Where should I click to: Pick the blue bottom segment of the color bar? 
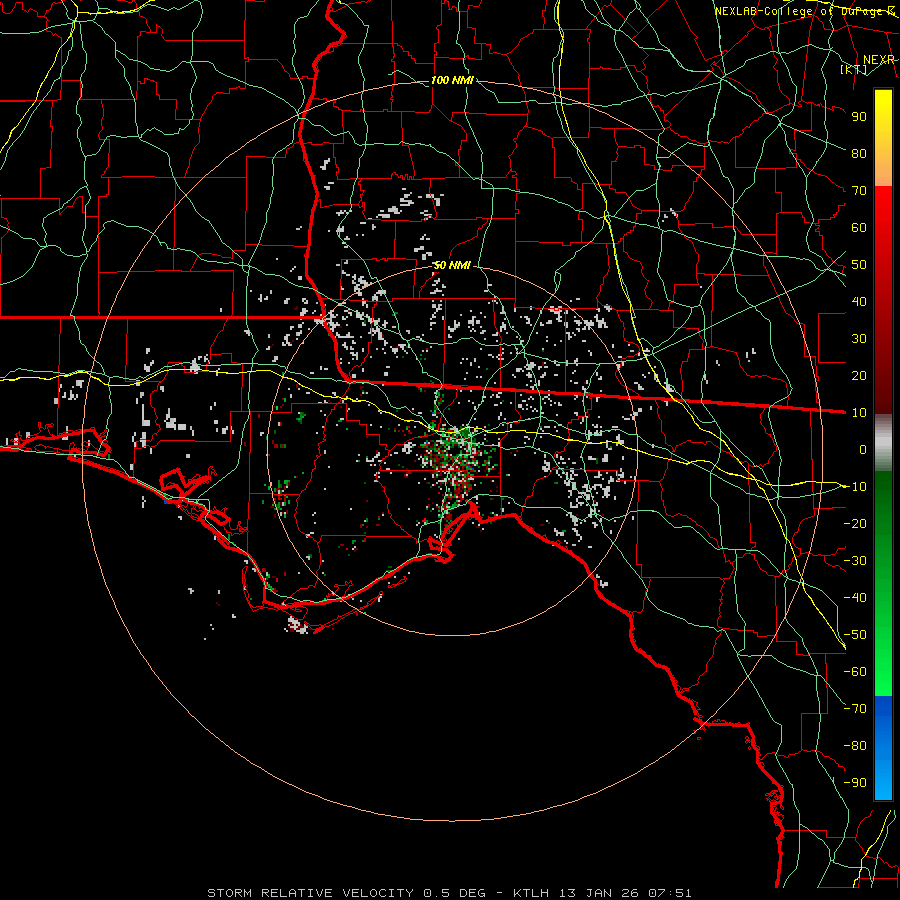pos(883,747)
